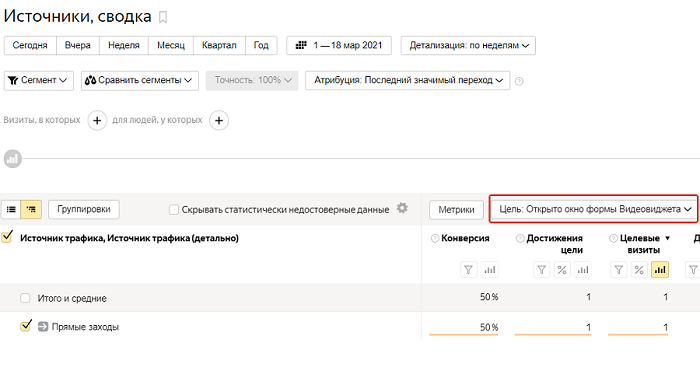Enable hiding statistically unreliable data
The height and width of the screenshot is (371, 700).
coord(174,209)
